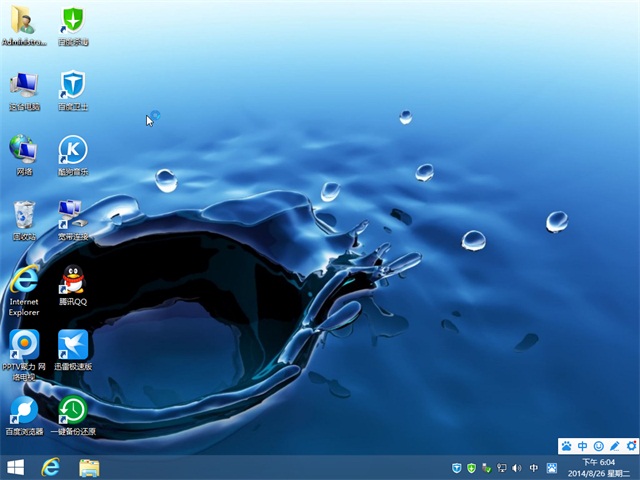Viewport: 640px width, 480px height.
Task: Open Baidu Guard (百度卫士) desktop shortcut
Action: tap(72, 85)
